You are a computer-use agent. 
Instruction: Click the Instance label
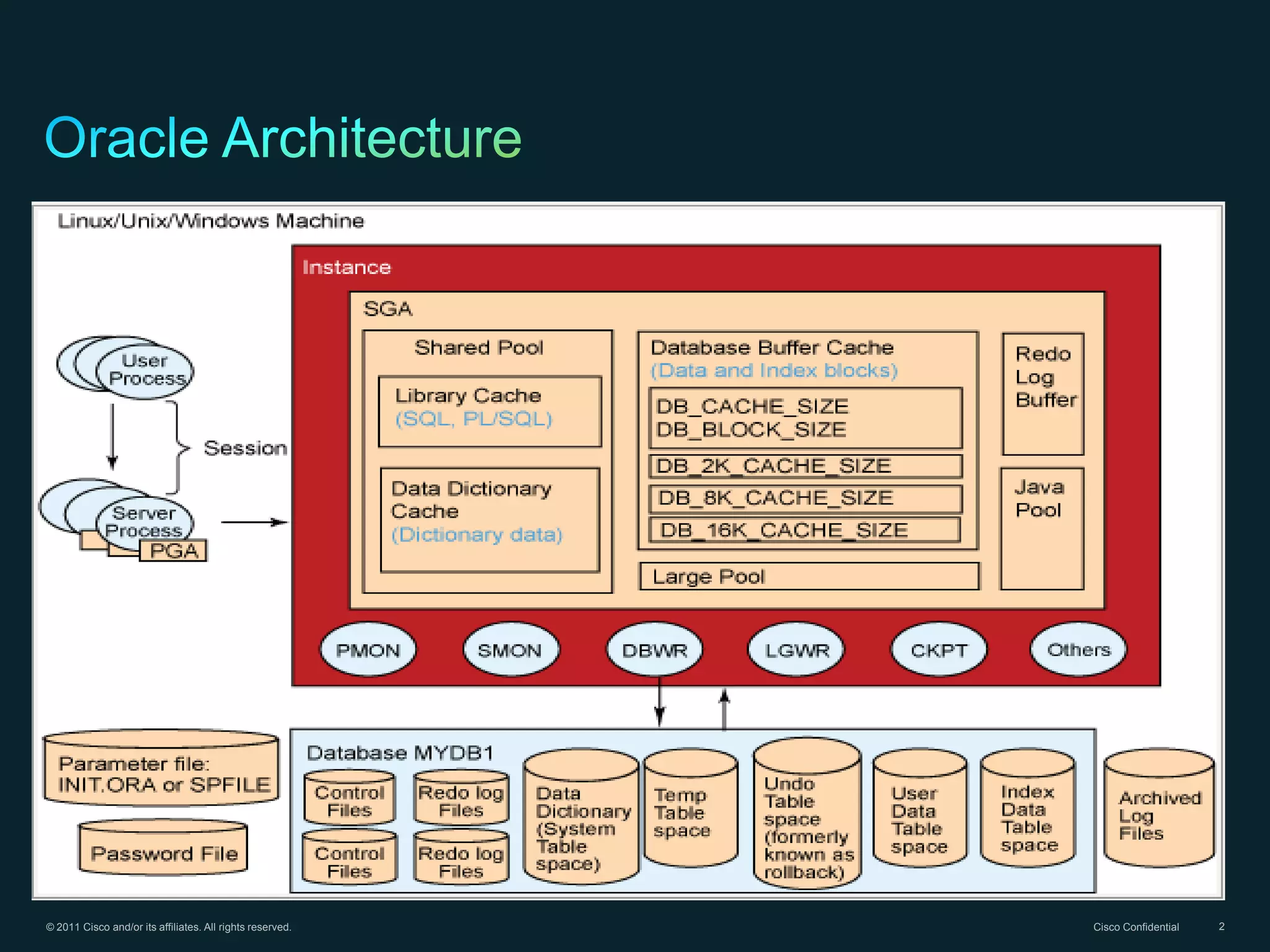point(347,268)
